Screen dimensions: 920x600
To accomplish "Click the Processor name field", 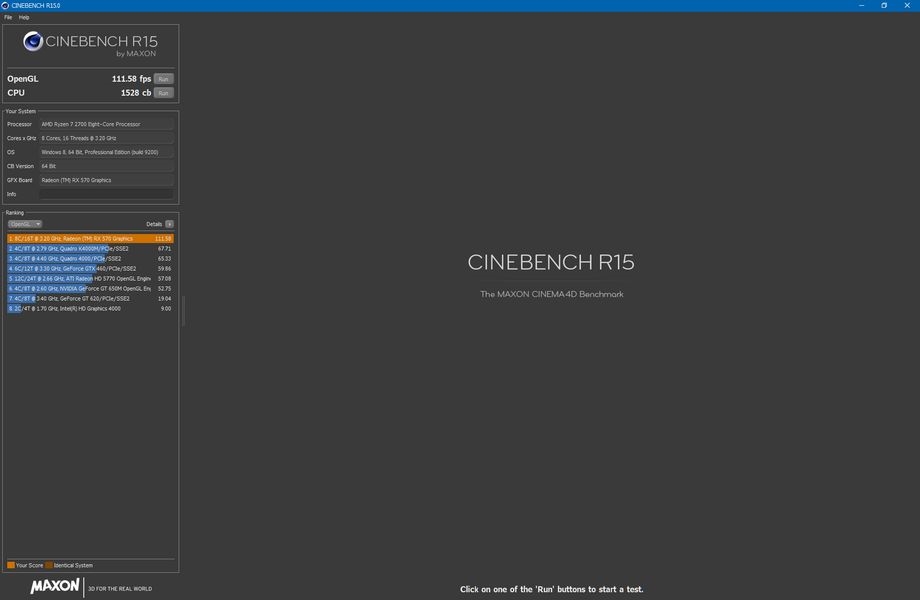I will 106,124.
